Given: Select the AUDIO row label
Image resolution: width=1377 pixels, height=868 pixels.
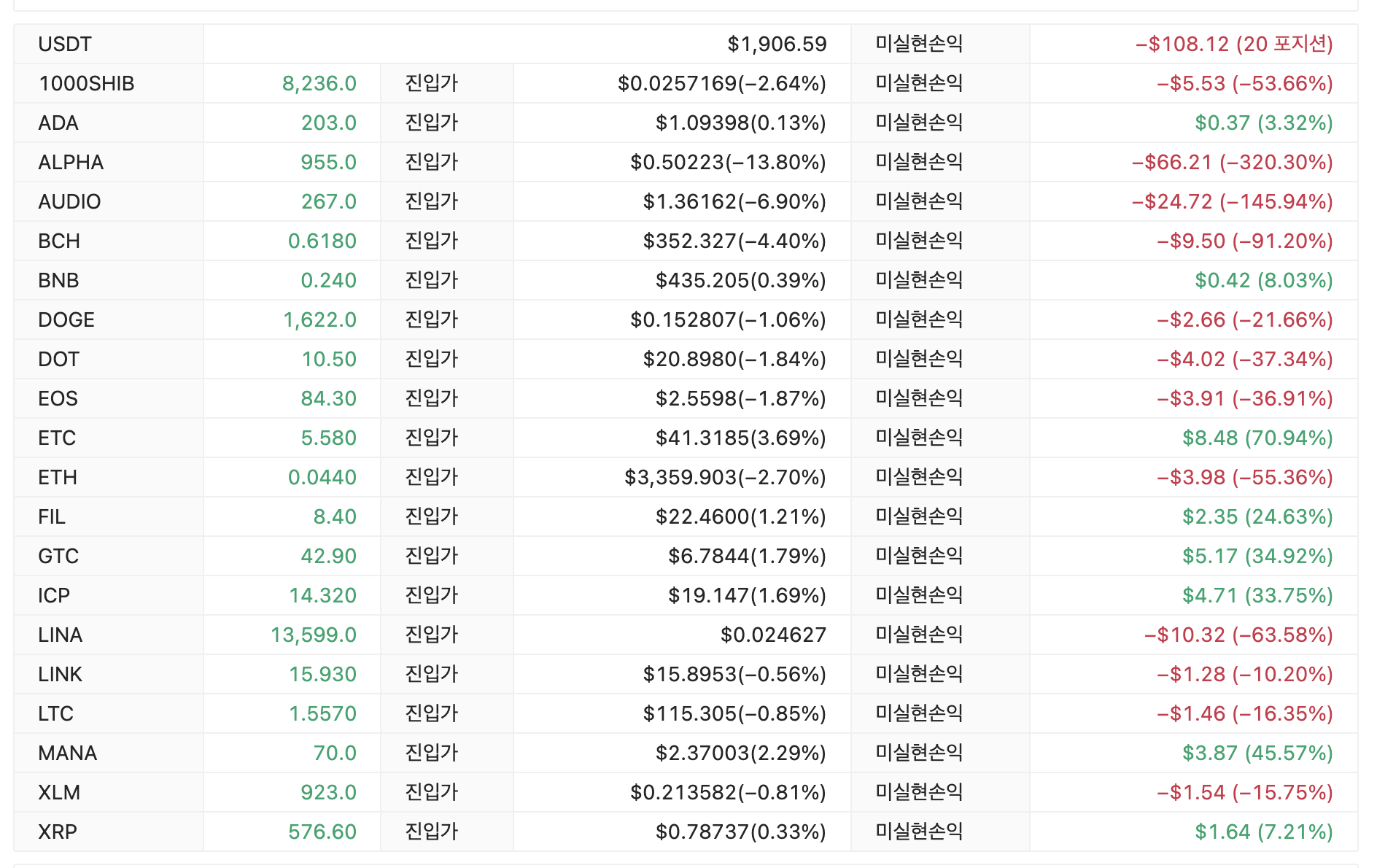Looking at the screenshot, I should [x=69, y=202].
